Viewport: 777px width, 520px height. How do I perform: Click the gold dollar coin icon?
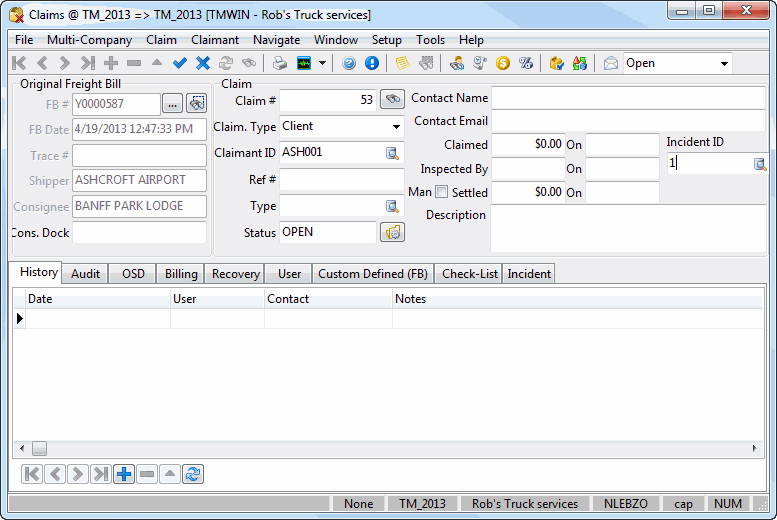coord(503,63)
